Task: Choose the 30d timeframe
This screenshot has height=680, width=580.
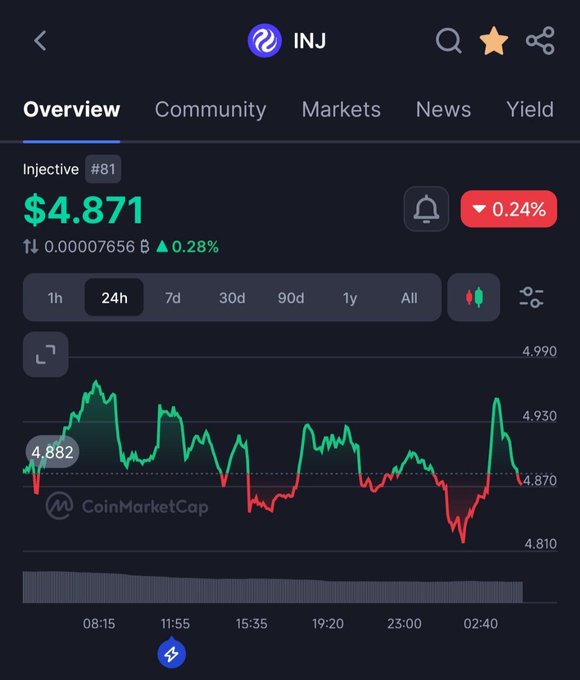Action: point(232,298)
